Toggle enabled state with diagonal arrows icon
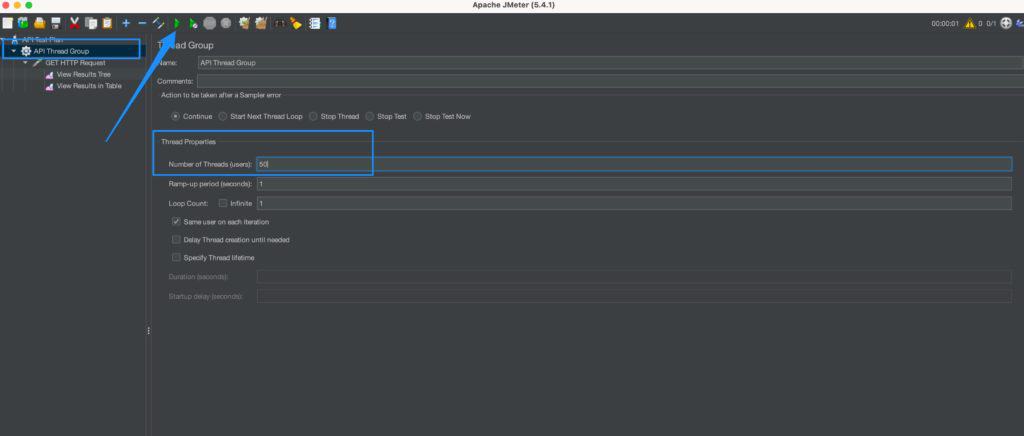Screen dimensions: 1024x436 [159, 23]
